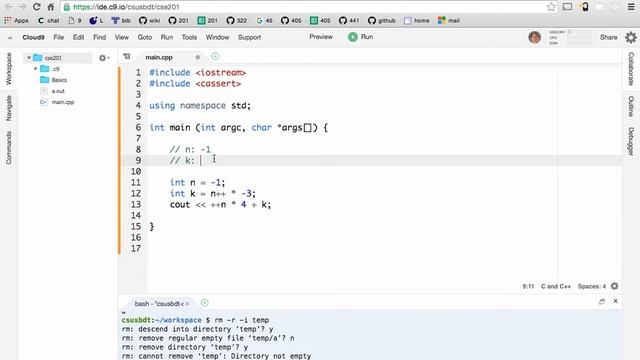Open Cloud9 preferences gear icon
Image resolution: width=640 pixels, height=360 pixels.
coord(631,37)
